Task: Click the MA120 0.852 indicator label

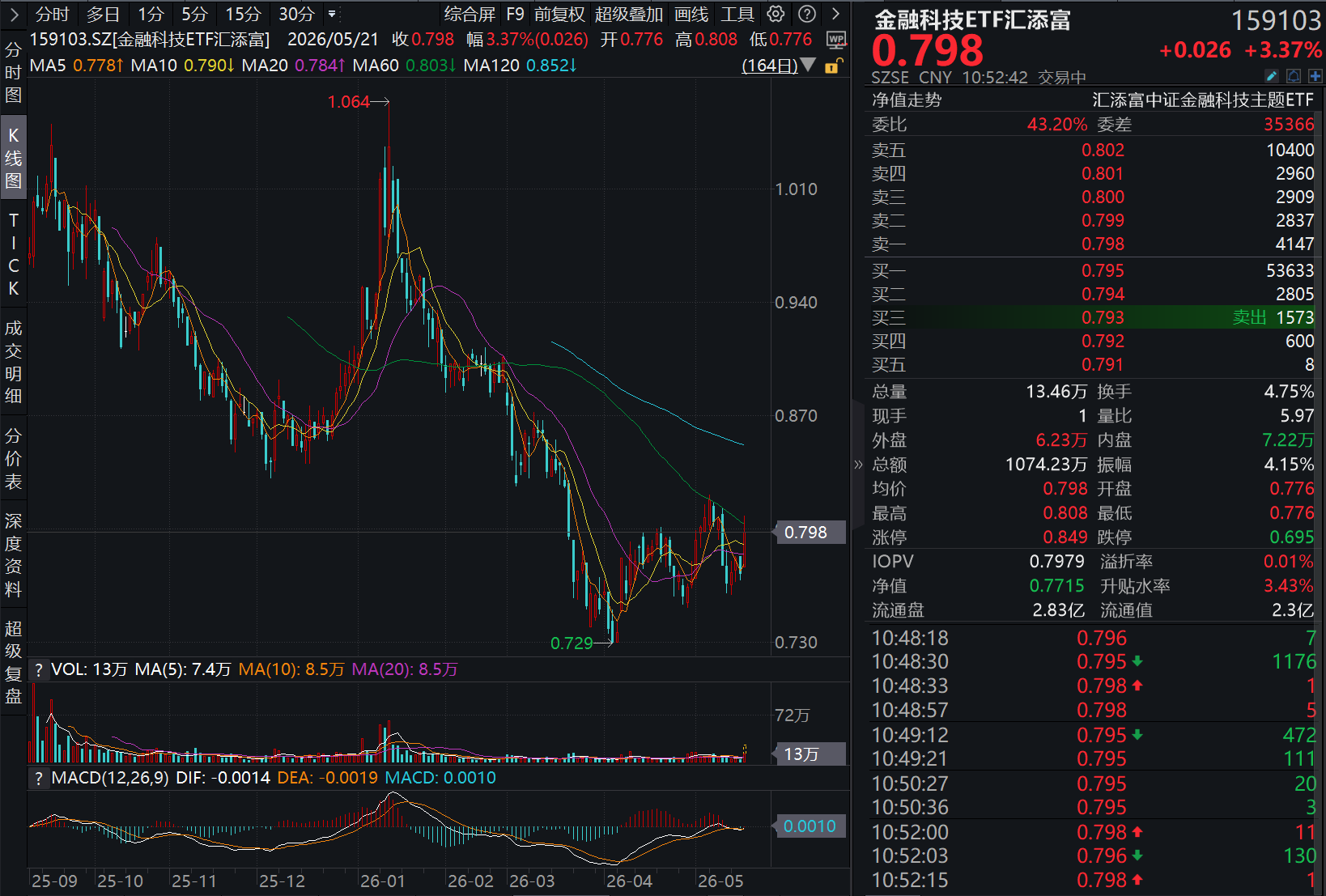Action: click(520, 66)
